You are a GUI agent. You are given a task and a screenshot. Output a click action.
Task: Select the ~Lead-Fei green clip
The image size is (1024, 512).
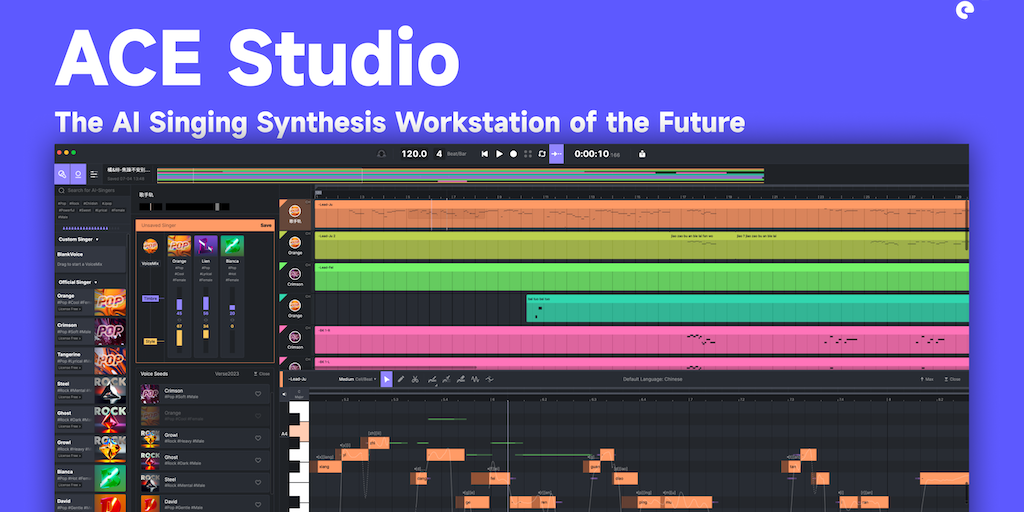pos(641,277)
